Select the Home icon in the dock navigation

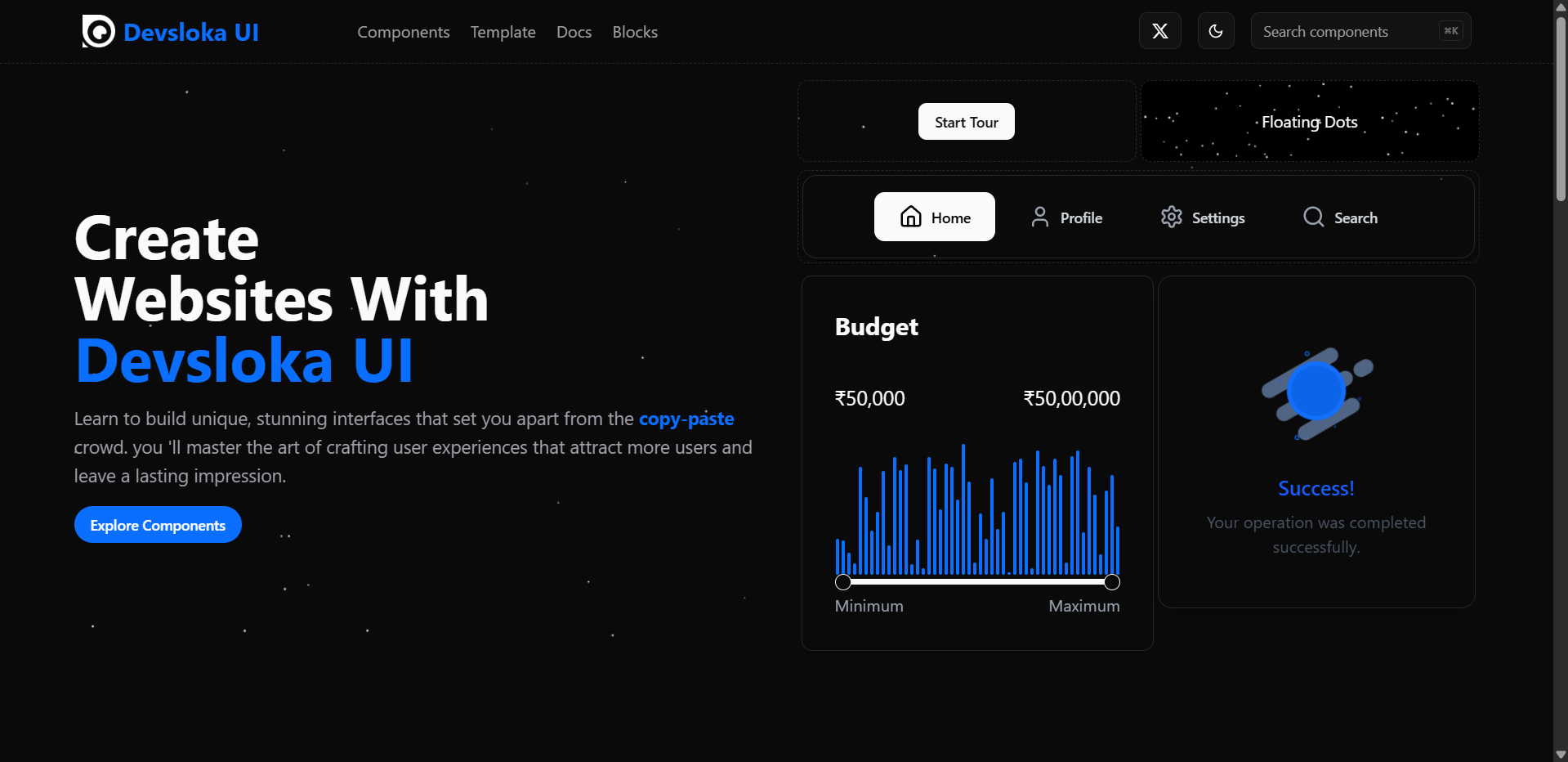click(x=912, y=217)
